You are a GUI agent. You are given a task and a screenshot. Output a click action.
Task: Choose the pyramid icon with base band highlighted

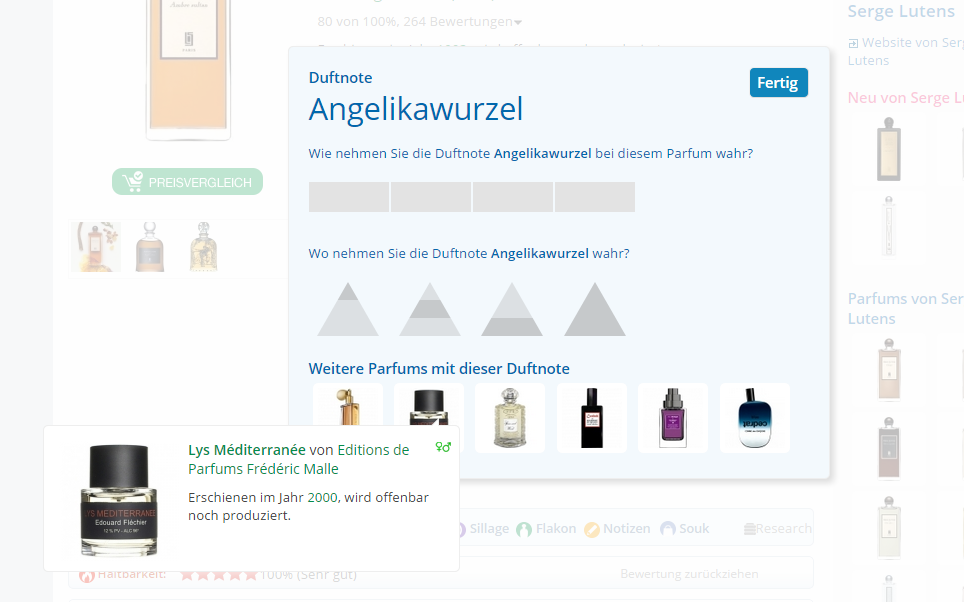click(512, 309)
